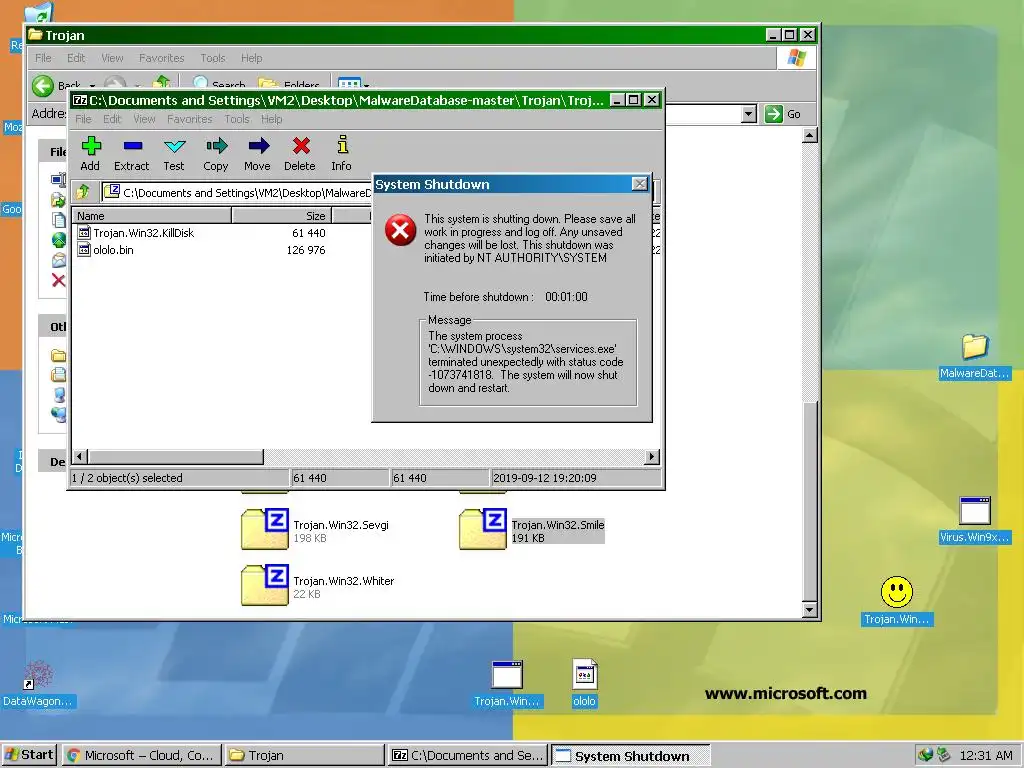Switch to 7-Zip C:\Documents taskbar item
This screenshot has width=1024, height=768.
(x=468, y=756)
